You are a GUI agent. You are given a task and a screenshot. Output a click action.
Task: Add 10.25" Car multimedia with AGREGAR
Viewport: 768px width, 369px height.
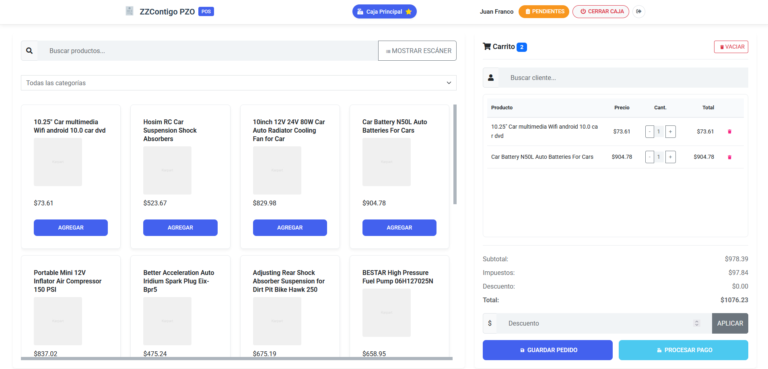click(71, 228)
